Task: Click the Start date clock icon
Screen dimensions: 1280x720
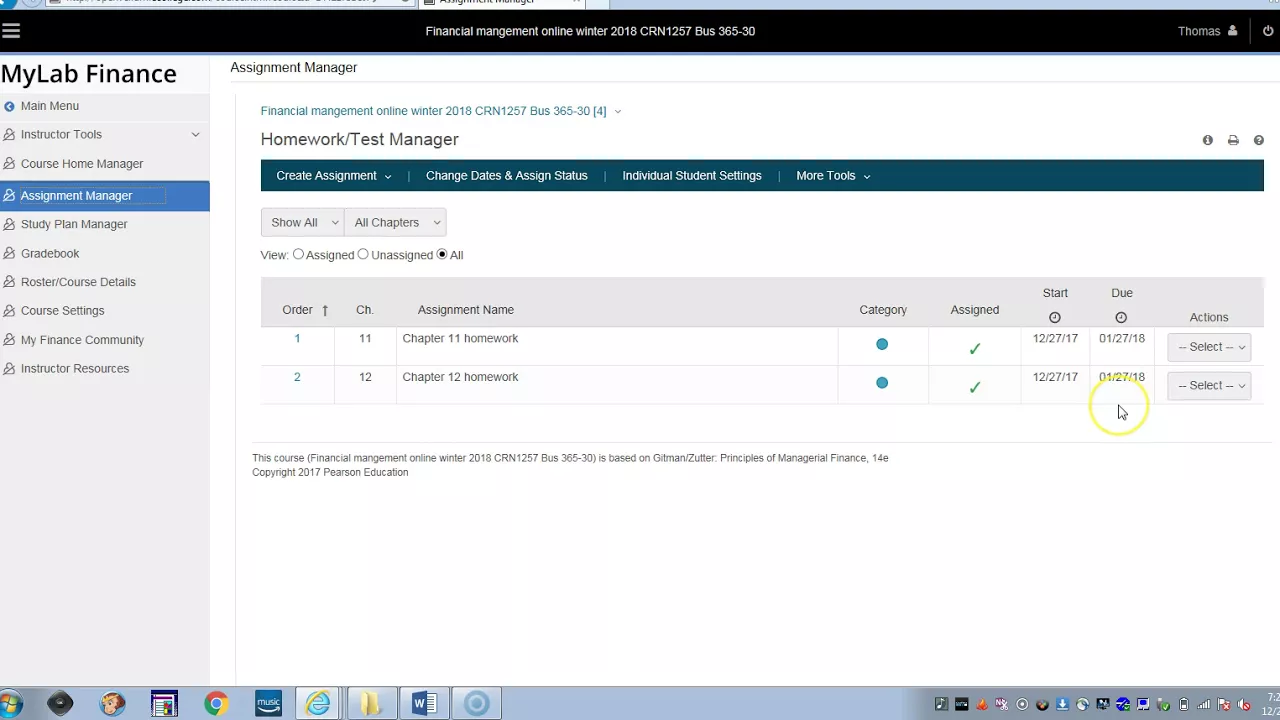Action: tap(1054, 318)
